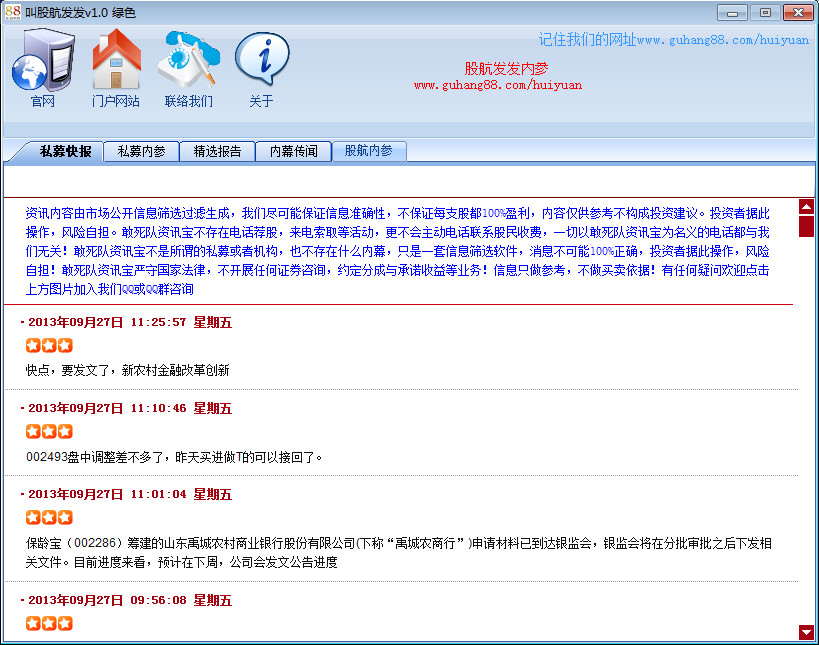This screenshot has width=819, height=645.
Task: Open the 精选报告 tab
Action: 217,151
